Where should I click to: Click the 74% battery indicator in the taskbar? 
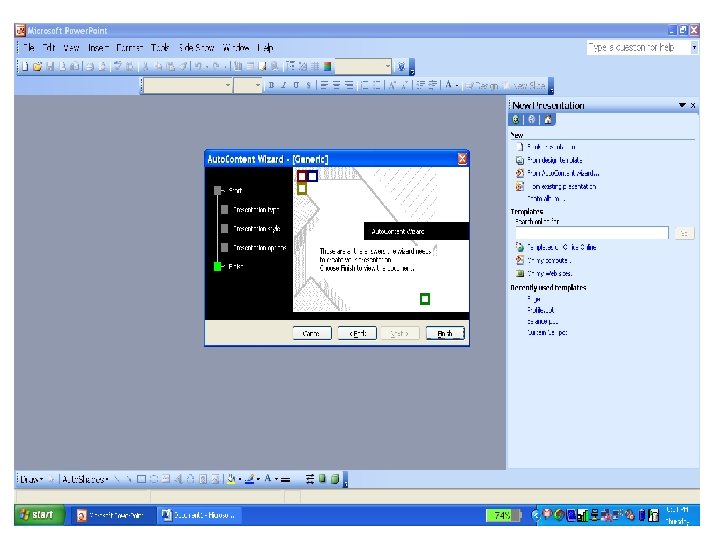coord(503,516)
